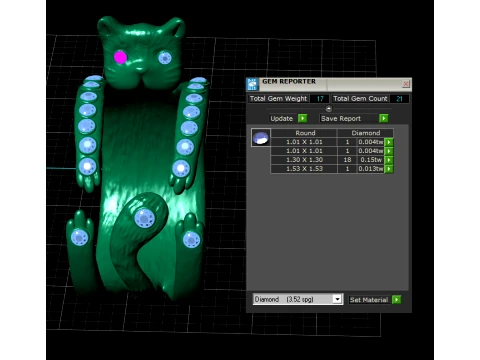The height and width of the screenshot is (360, 480).
Task: Click the green arrow beside Update
Action: click(x=302, y=118)
